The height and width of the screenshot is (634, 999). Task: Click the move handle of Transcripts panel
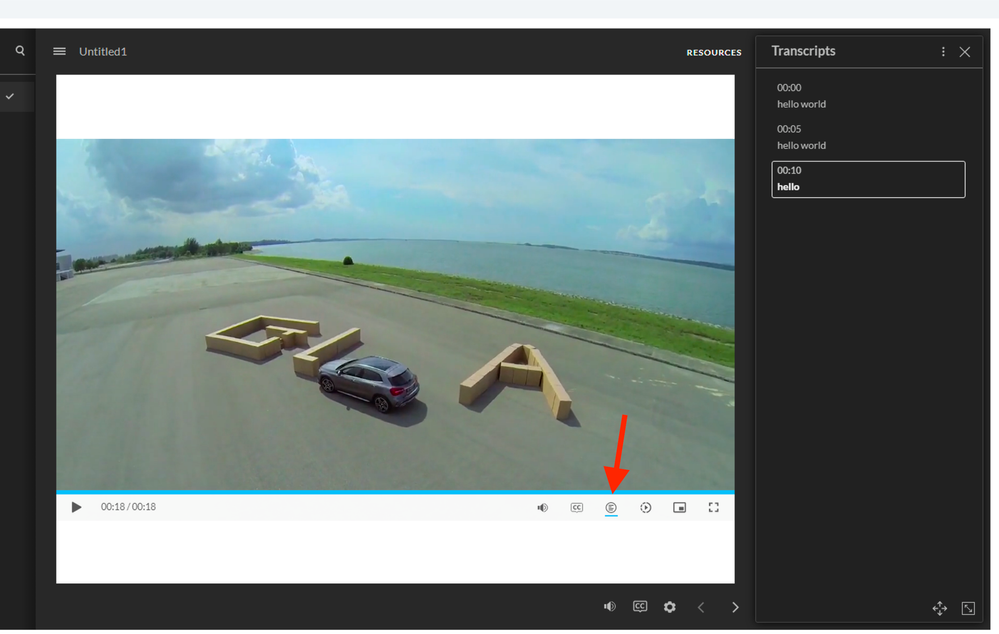coord(940,608)
